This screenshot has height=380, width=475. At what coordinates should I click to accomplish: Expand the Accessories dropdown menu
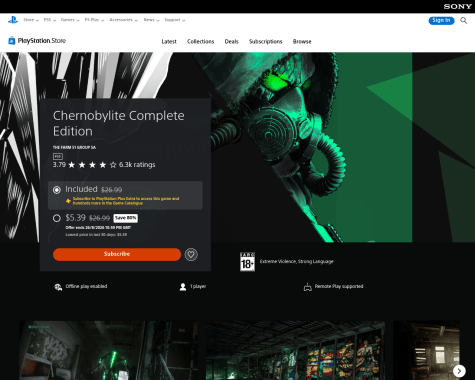tap(123, 20)
